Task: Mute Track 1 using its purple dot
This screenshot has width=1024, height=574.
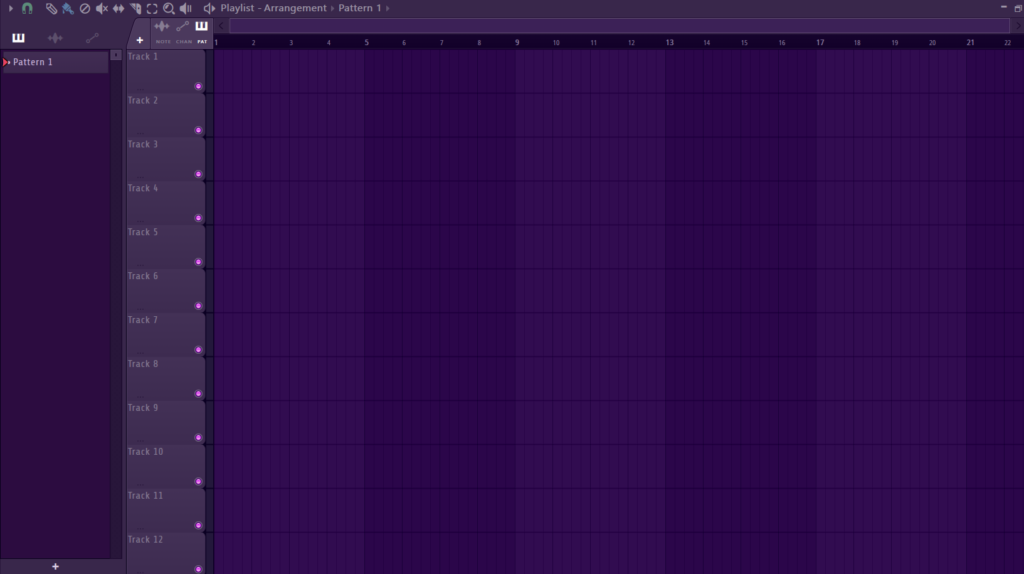Action: coord(198,86)
